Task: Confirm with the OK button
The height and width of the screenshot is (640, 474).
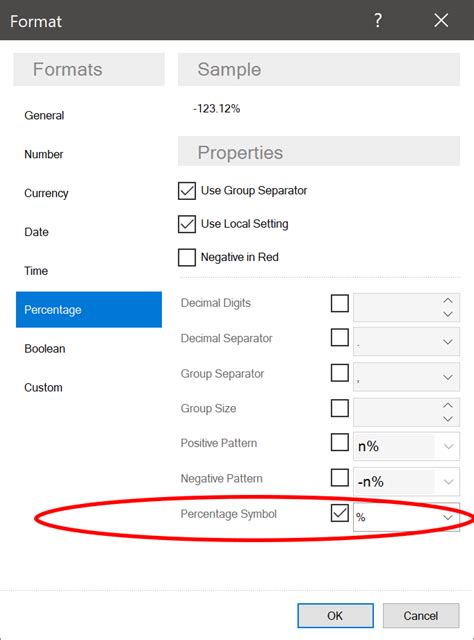Action: [335, 616]
